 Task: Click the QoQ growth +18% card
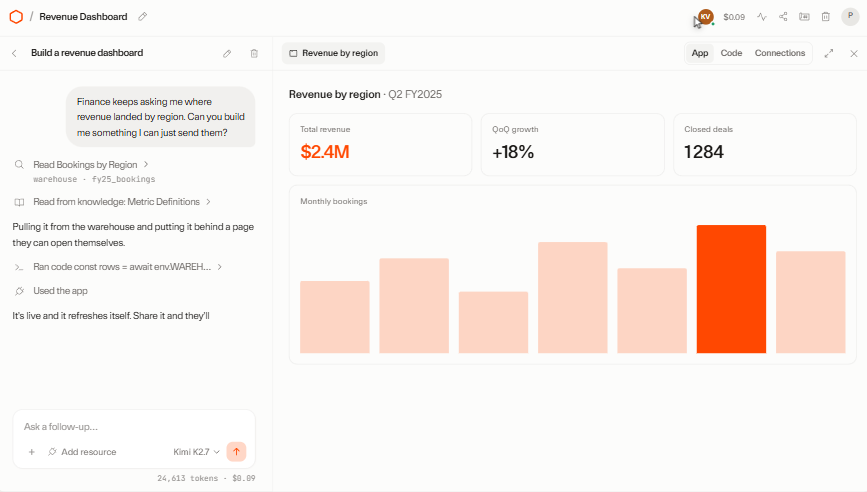572,145
